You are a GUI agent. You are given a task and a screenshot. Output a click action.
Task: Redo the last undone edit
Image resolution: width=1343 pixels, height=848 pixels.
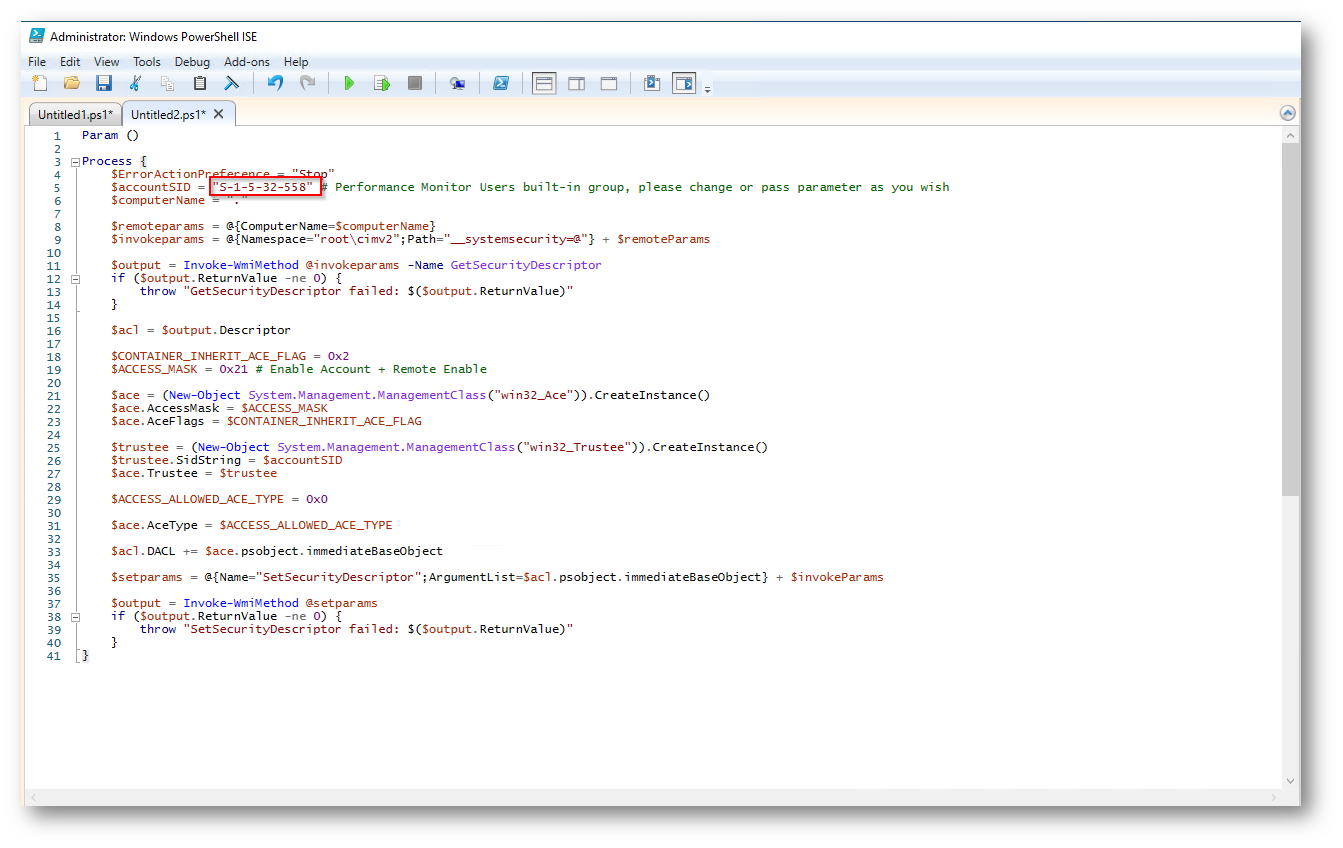click(307, 83)
